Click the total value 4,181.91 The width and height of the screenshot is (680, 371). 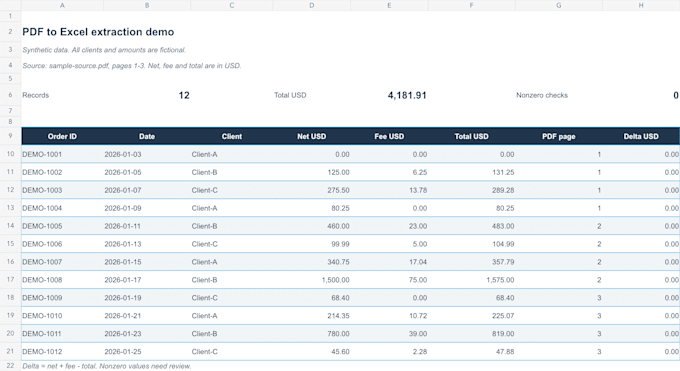[x=407, y=95]
